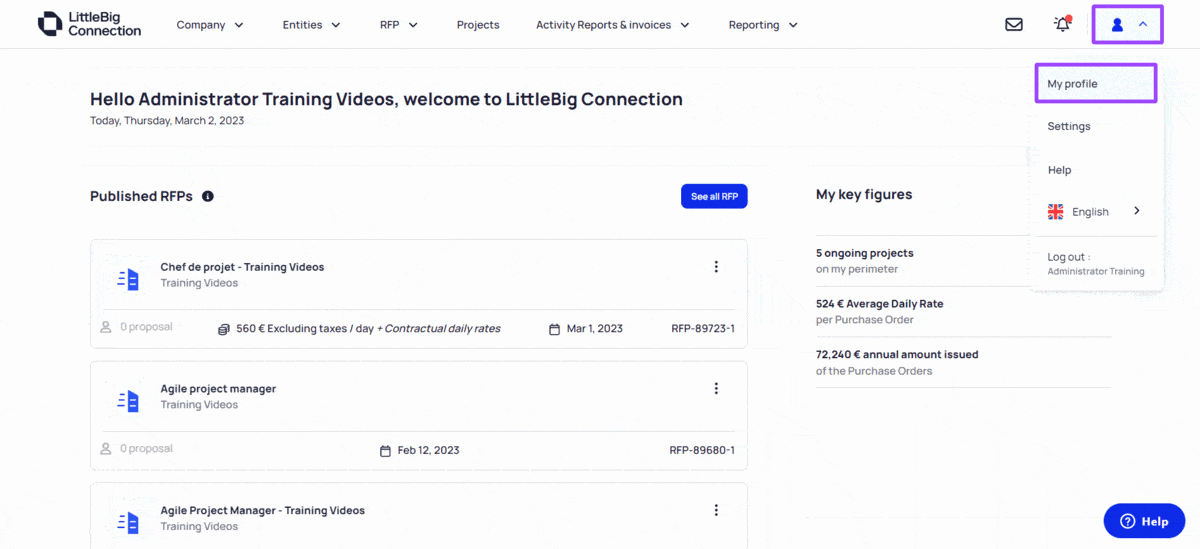Viewport: 1200px width, 549px height.
Task: Click 0 proposal on Agile project manager card
Action: (x=146, y=449)
